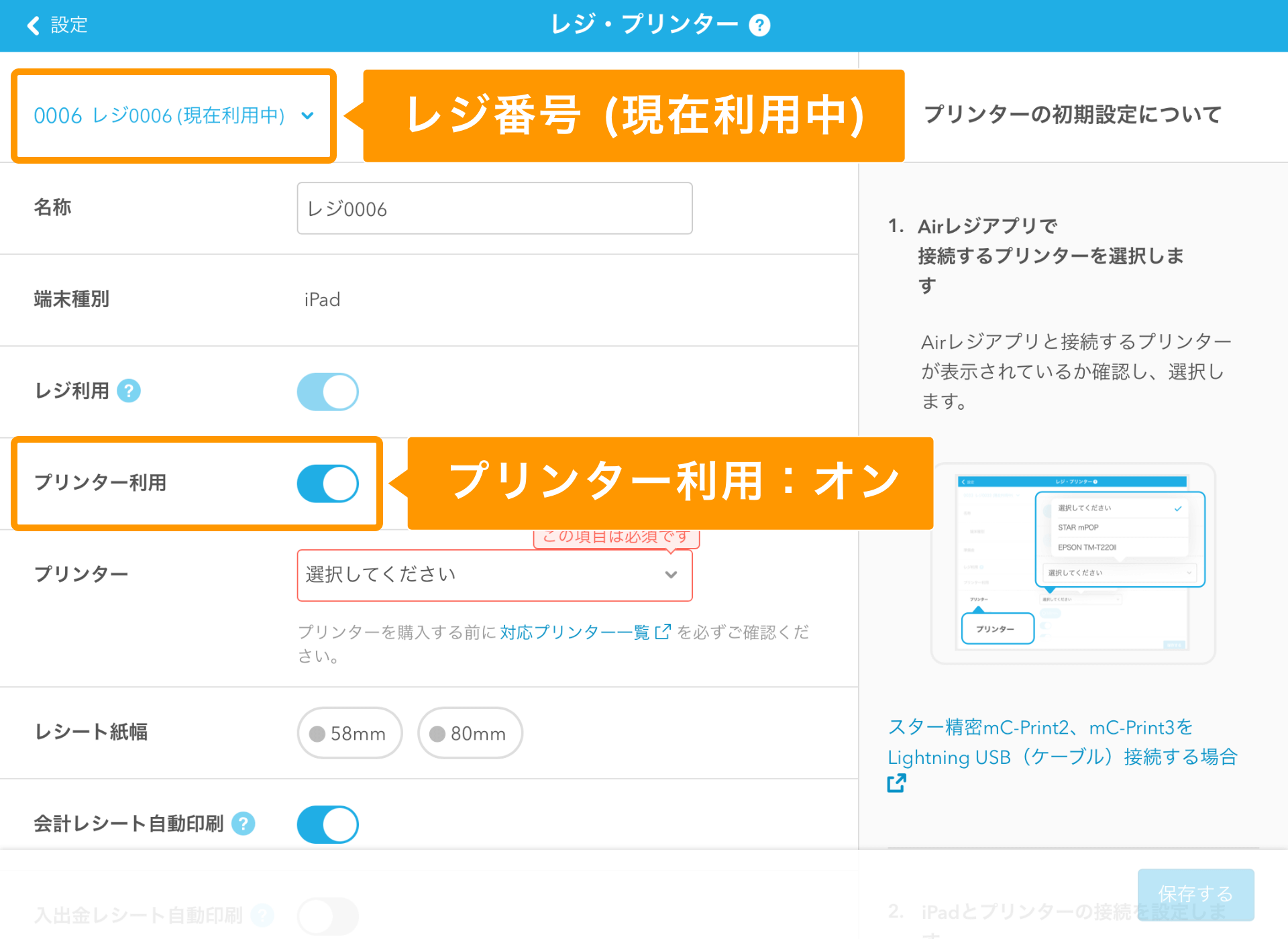Click the help icon next to レジ利用
The image size is (1288, 939).
(129, 391)
